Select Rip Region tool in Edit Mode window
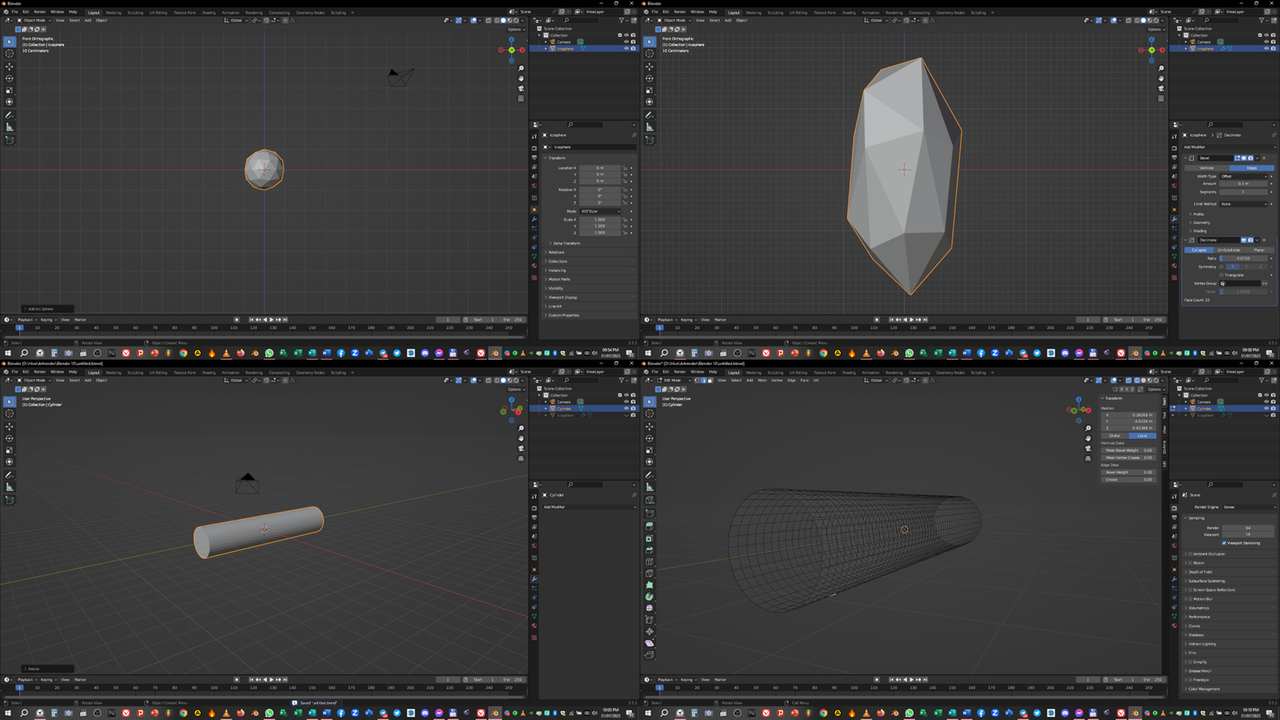Screen dimensions: 1280x720 click(x=649, y=654)
